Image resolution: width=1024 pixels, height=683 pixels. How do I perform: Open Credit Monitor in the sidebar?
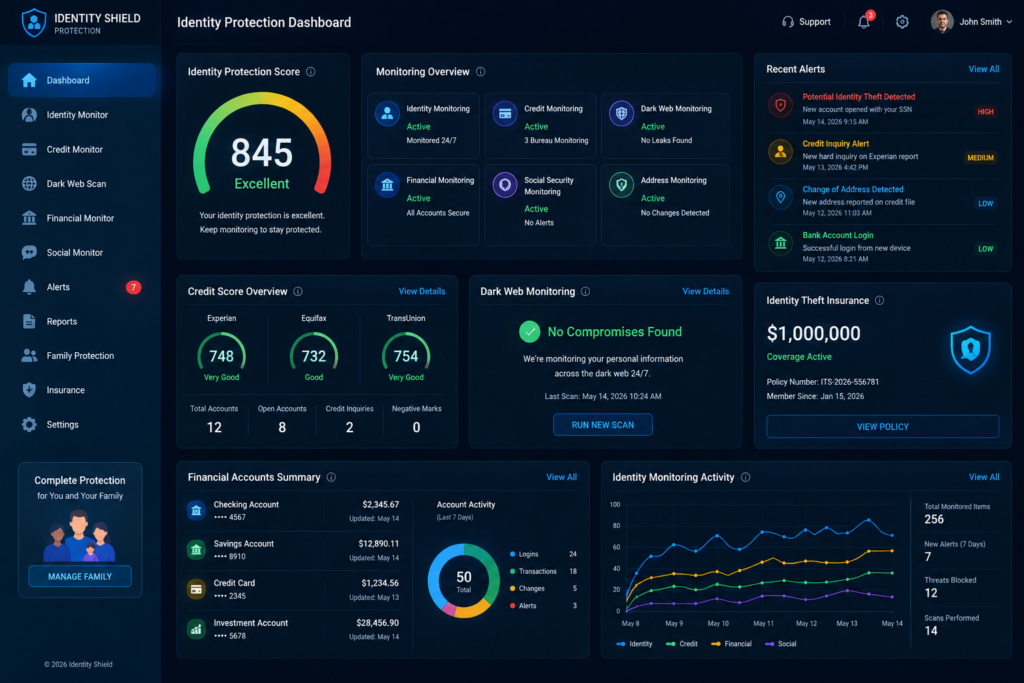(82, 150)
